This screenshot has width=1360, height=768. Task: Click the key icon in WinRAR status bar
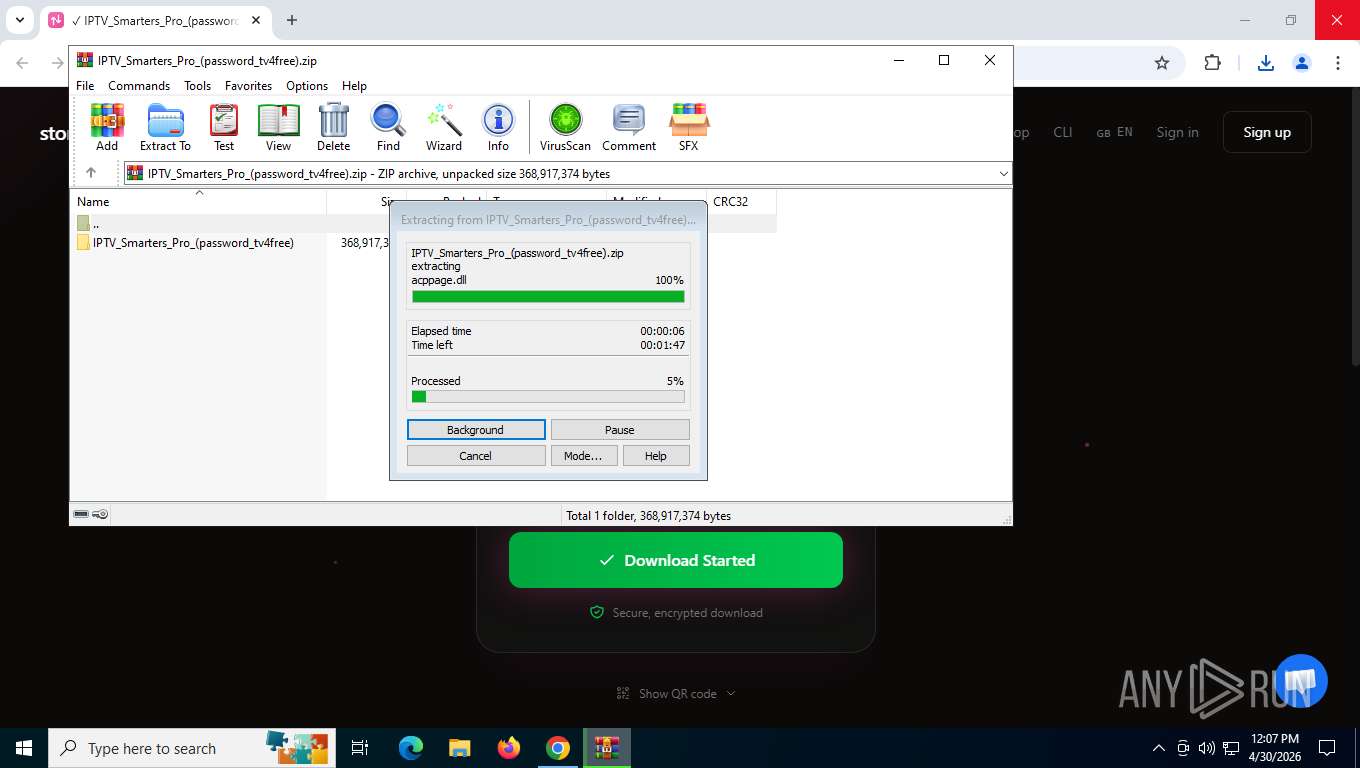pos(100,514)
